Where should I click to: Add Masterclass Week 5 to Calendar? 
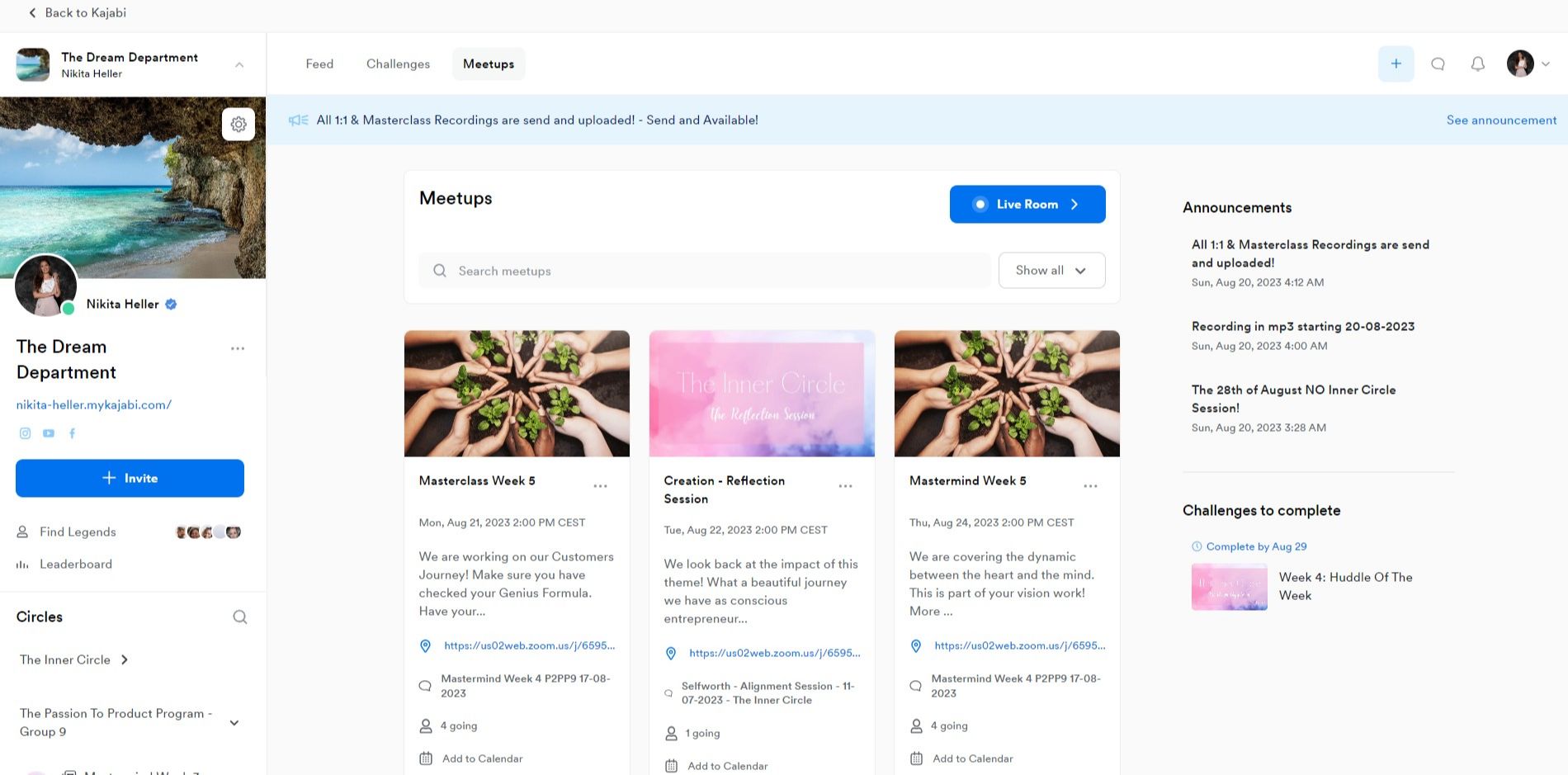(x=483, y=758)
